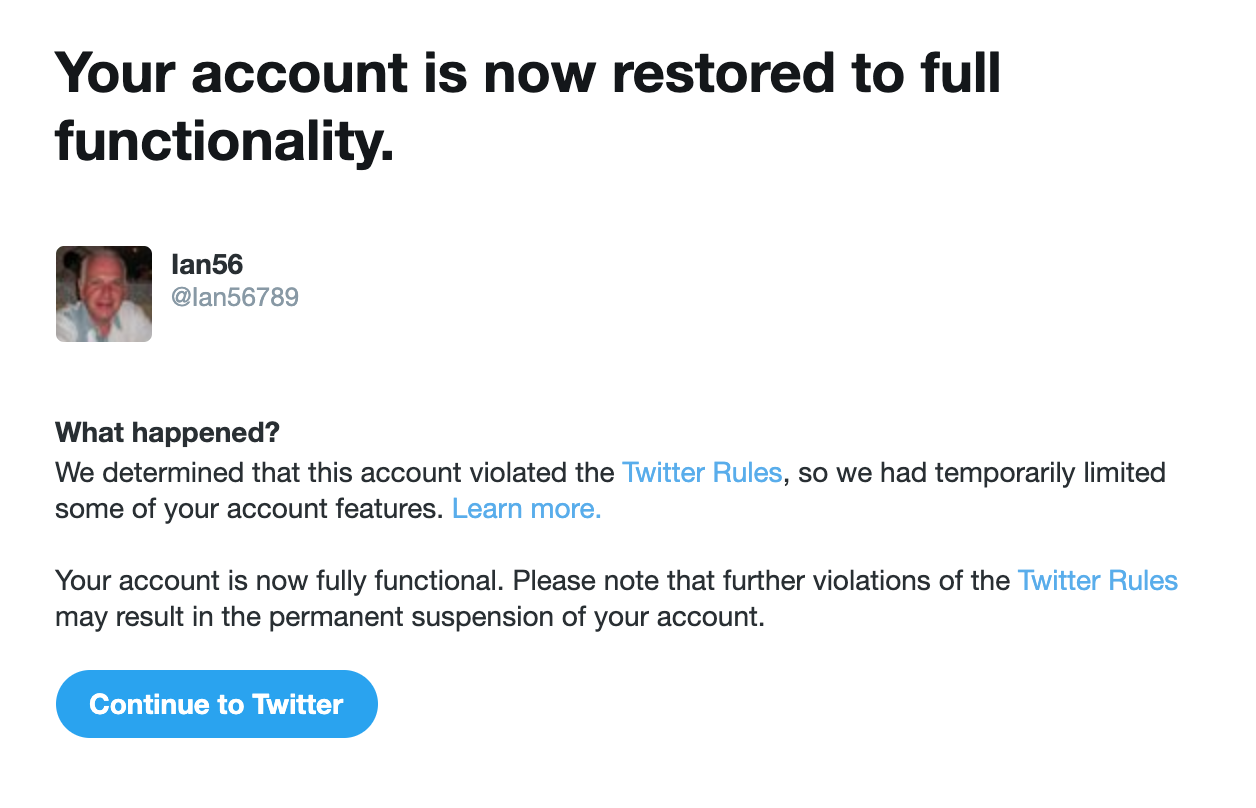Follow the Learn more hyperlink
This screenshot has width=1256, height=808.
525,508
